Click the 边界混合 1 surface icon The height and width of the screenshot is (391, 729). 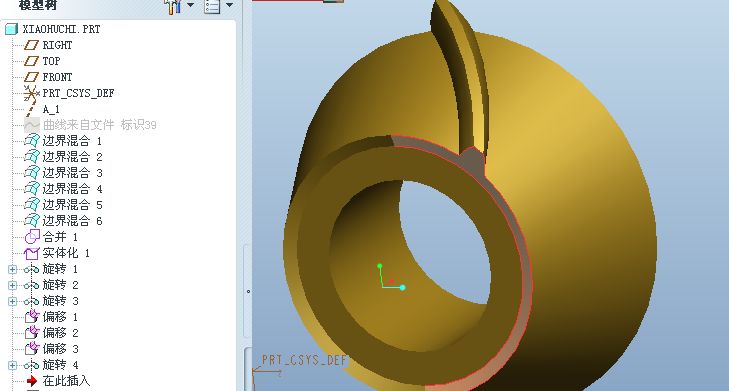pos(32,140)
